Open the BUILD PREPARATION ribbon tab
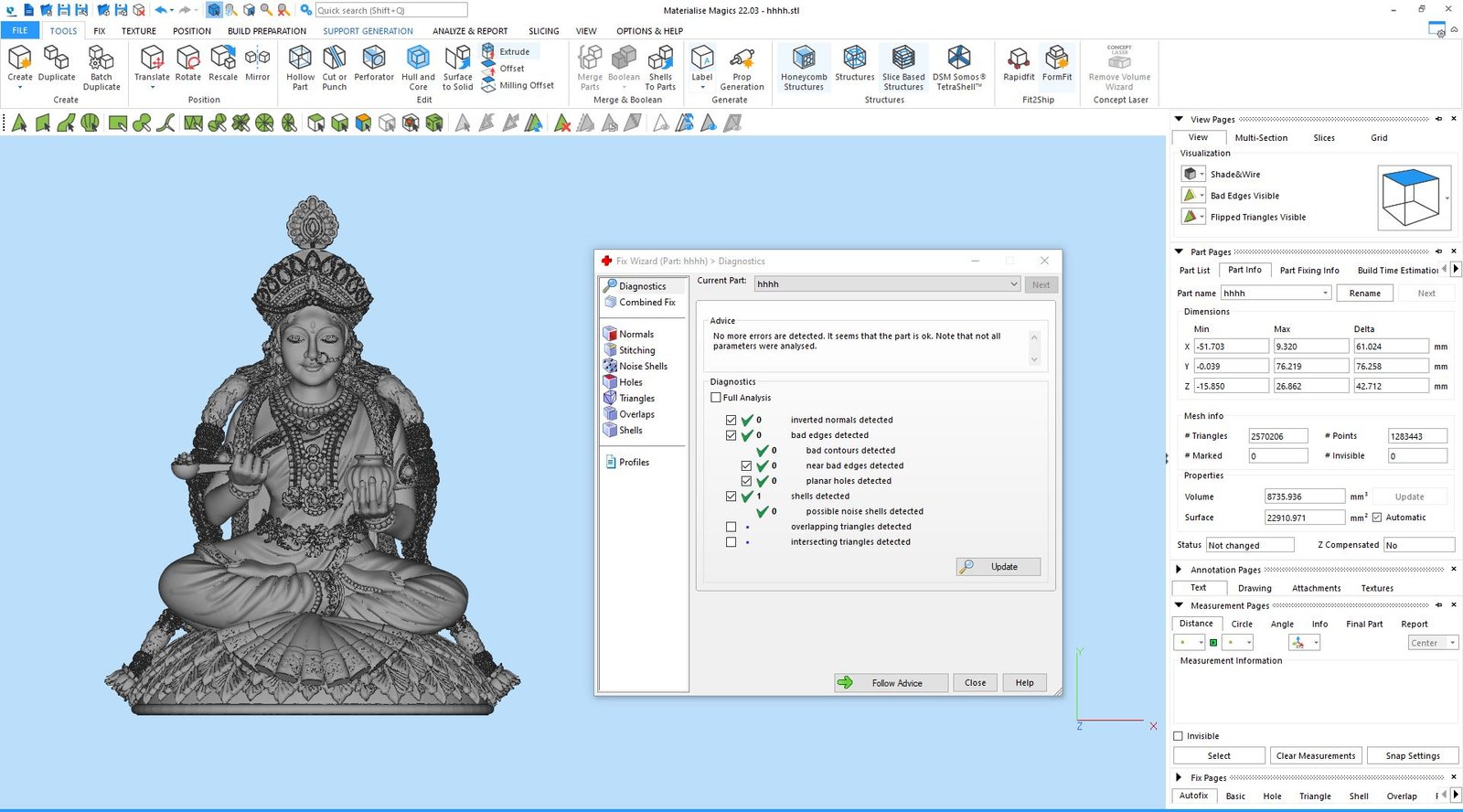Image resolution: width=1463 pixels, height=812 pixels. (266, 31)
